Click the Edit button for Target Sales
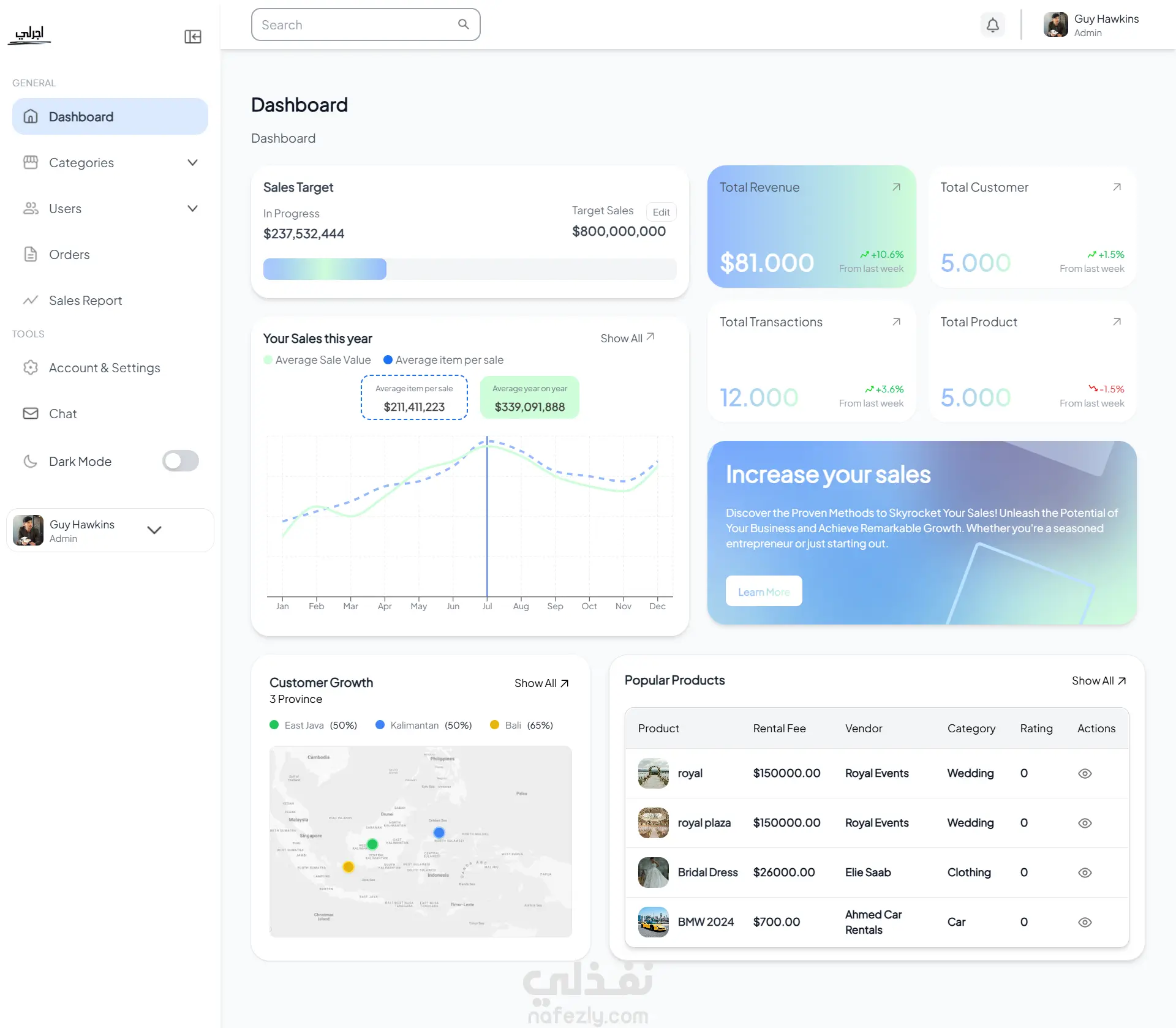The height and width of the screenshot is (1028, 1176). [x=661, y=212]
